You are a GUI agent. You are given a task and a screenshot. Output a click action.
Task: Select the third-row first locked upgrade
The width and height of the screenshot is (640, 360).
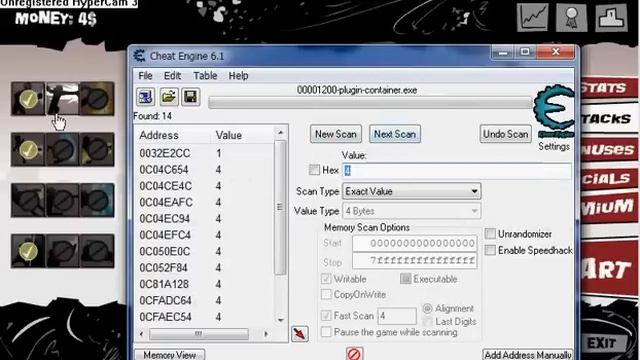pos(28,200)
